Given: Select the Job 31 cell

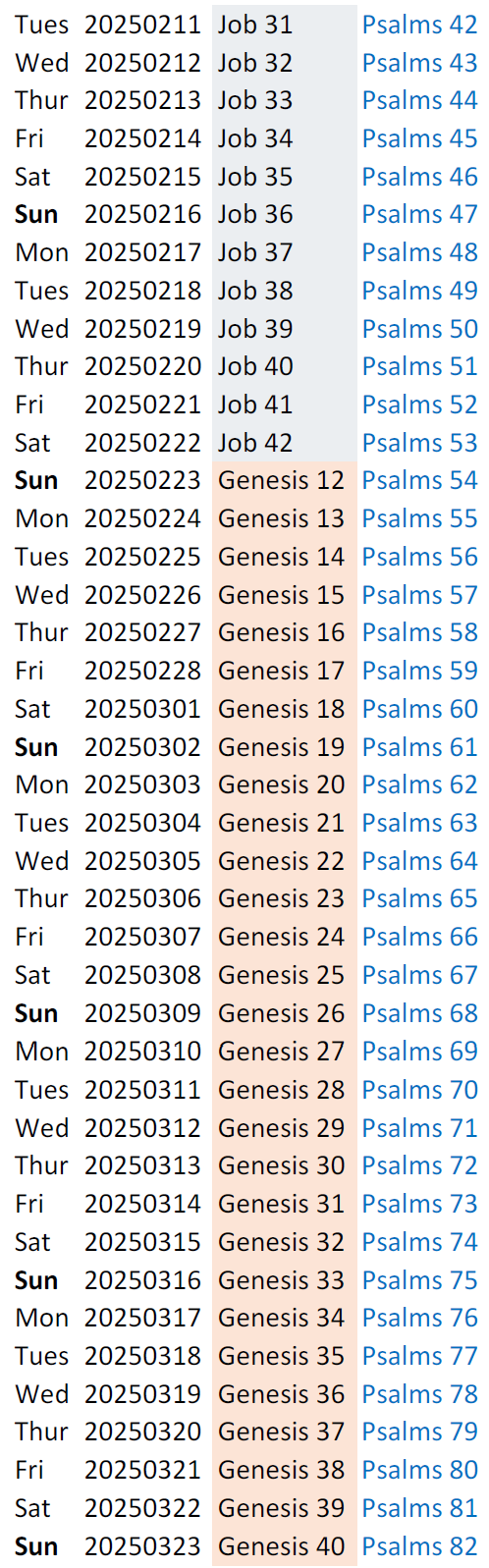Looking at the screenshot, I should tap(285, 25).
